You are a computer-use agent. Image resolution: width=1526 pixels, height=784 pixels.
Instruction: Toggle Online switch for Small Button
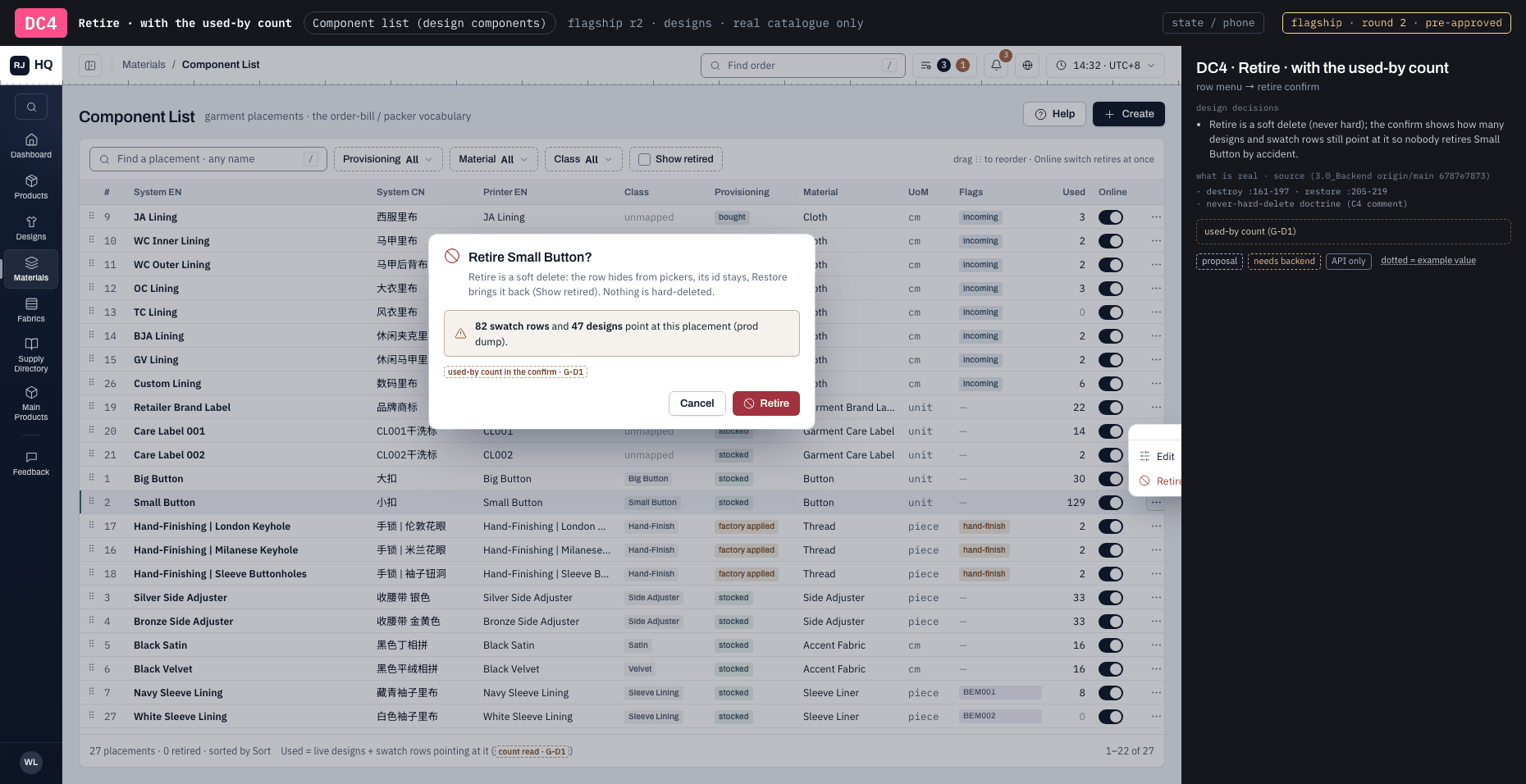click(x=1111, y=503)
